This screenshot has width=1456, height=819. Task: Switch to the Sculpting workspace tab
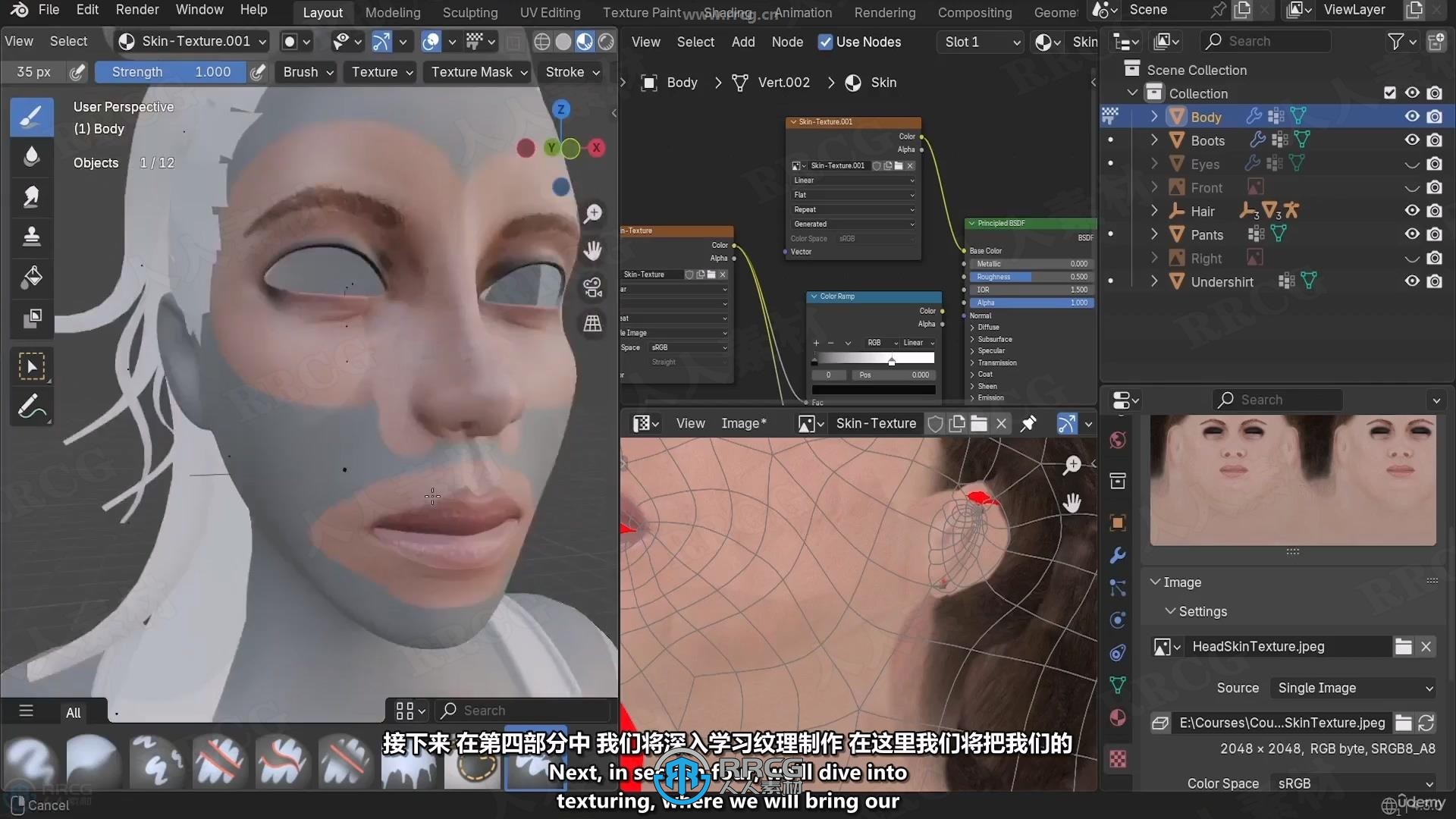470,12
